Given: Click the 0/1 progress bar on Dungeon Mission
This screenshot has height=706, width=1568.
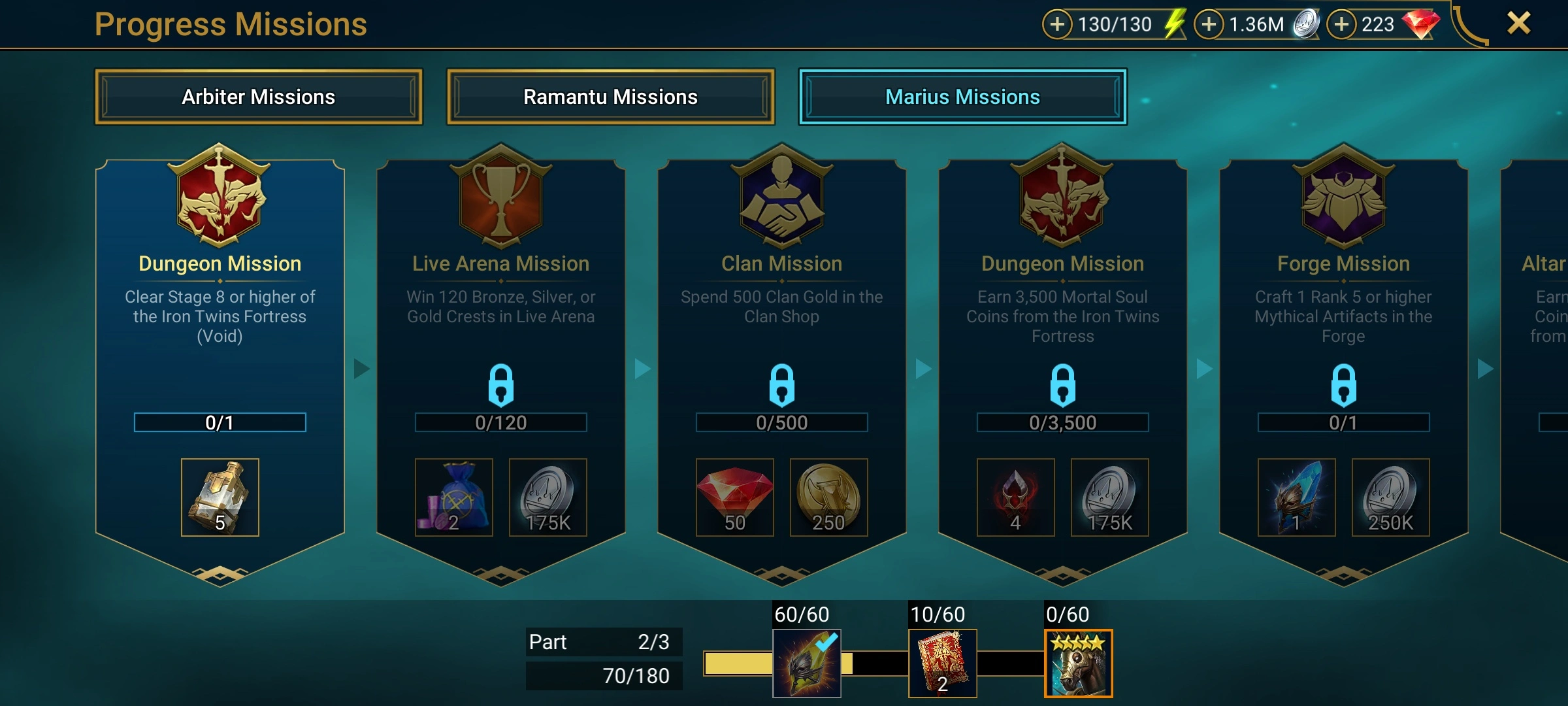Looking at the screenshot, I should (220, 422).
